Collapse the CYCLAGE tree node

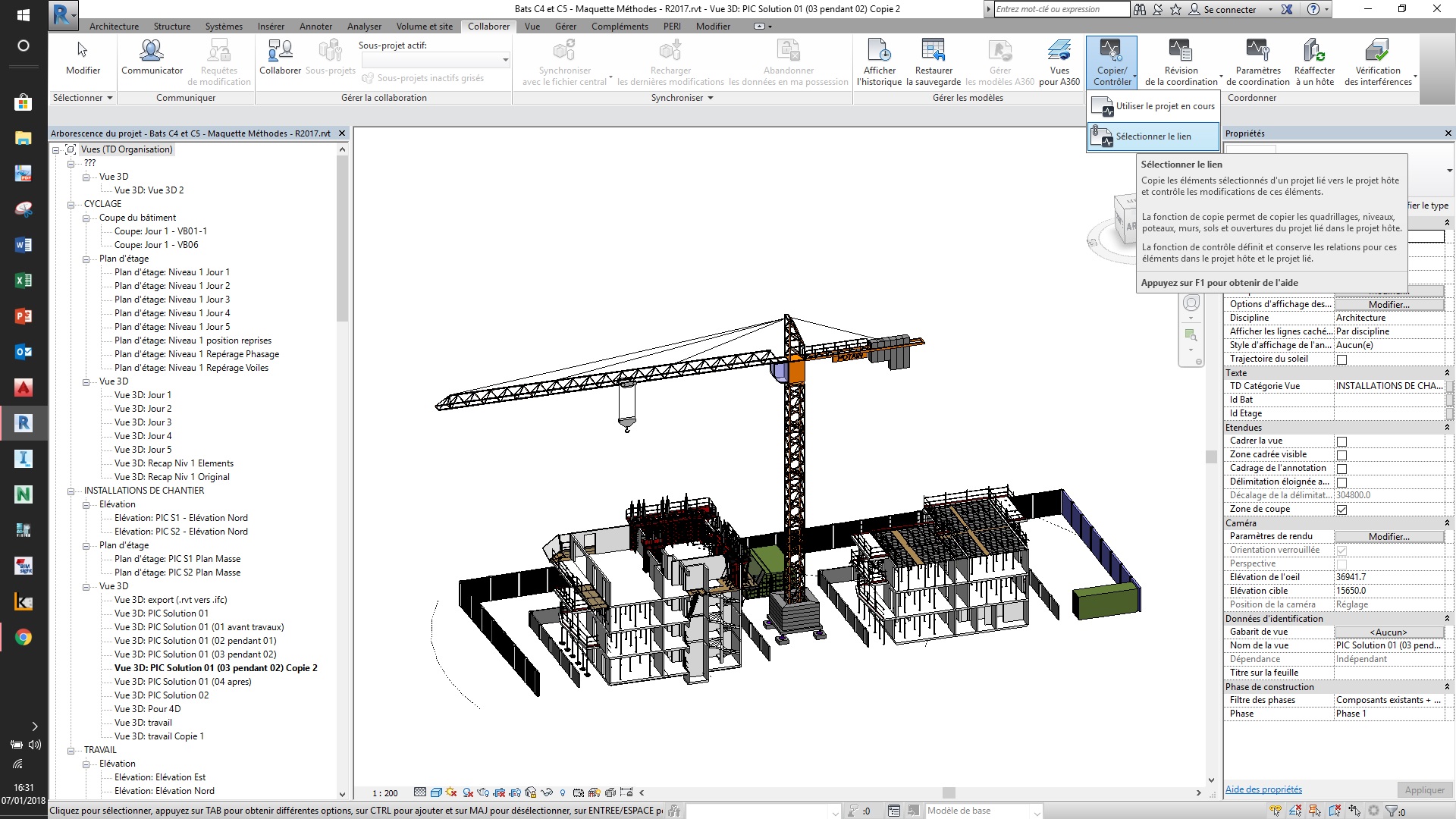pyautogui.click(x=71, y=204)
